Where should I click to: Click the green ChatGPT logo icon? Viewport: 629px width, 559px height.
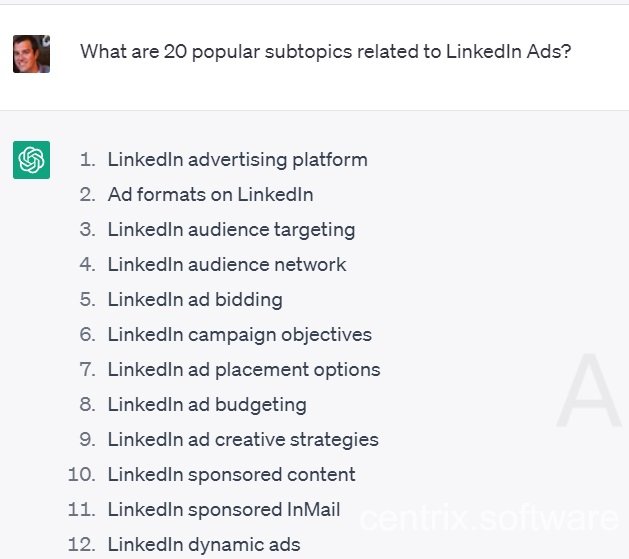(x=31, y=160)
